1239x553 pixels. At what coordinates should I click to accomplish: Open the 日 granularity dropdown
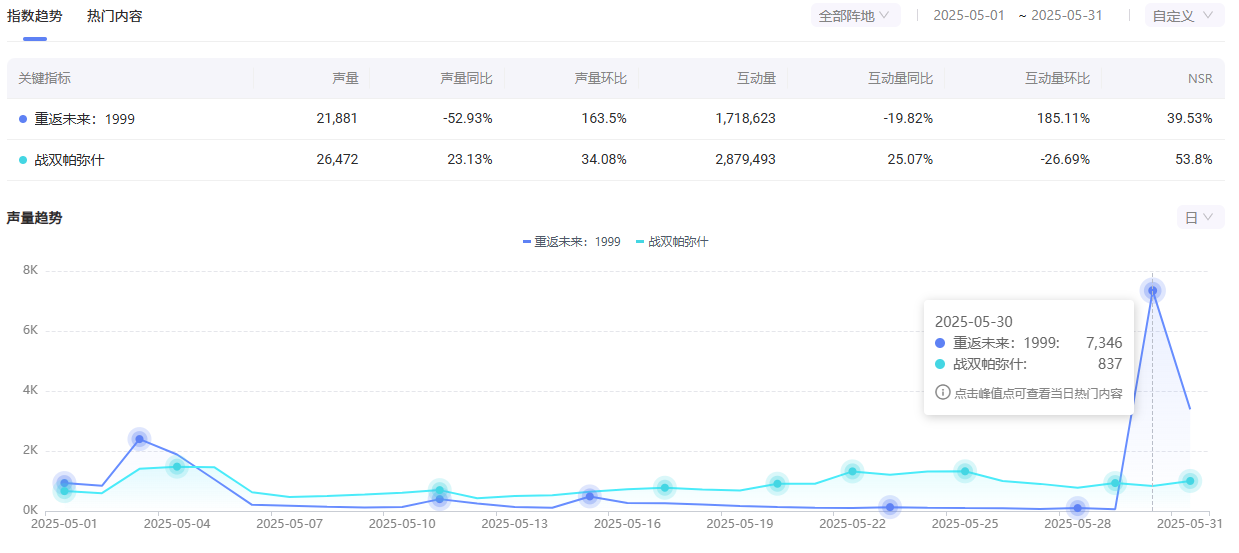point(1200,217)
